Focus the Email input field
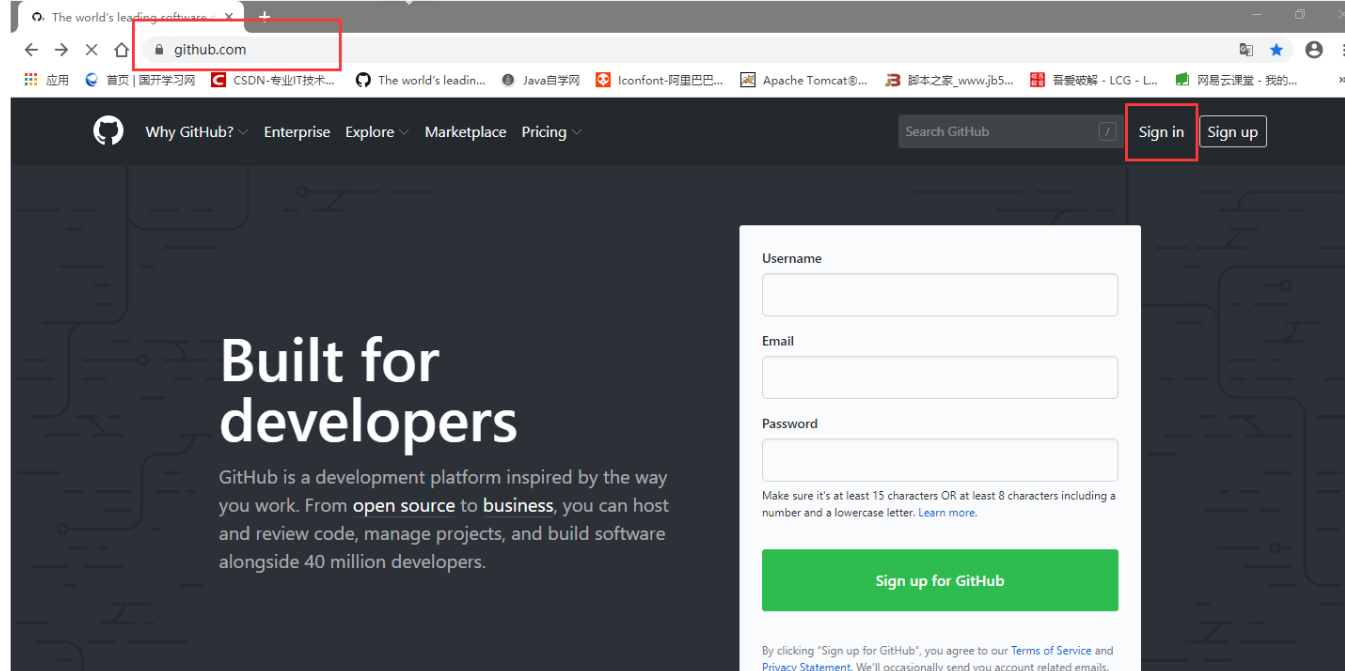This screenshot has width=1345, height=671. point(940,378)
